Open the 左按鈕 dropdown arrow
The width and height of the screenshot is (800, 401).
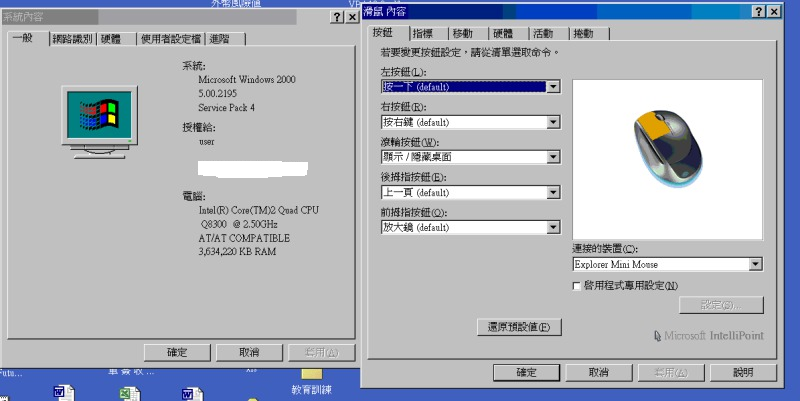[553, 87]
